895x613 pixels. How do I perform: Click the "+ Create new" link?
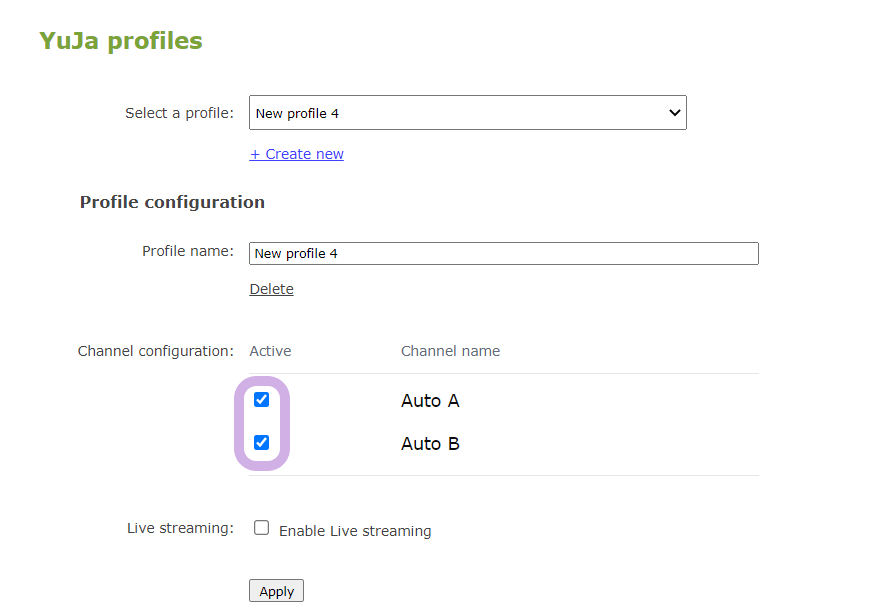(297, 154)
